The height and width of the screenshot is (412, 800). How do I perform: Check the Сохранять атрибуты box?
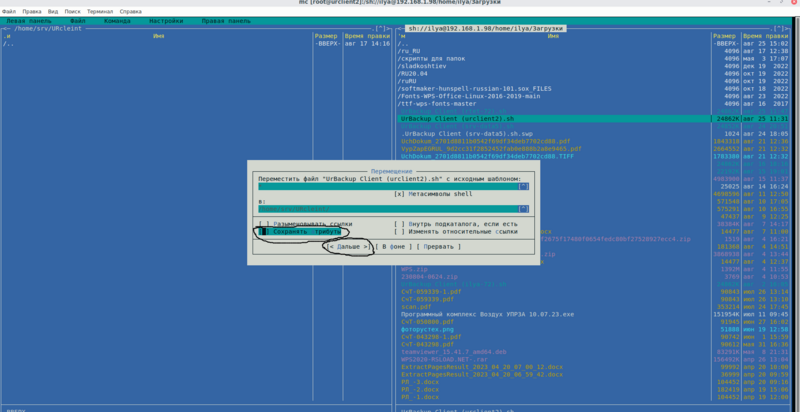[299, 231]
